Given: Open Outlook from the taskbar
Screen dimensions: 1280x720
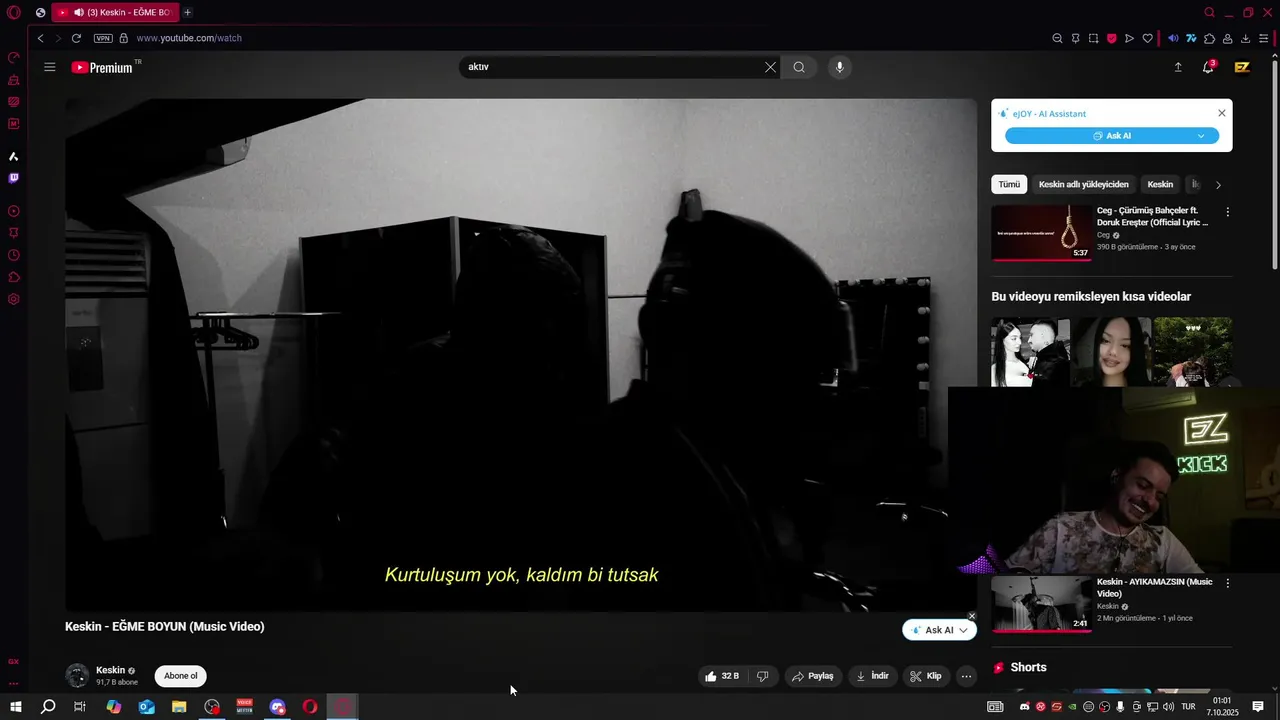Looking at the screenshot, I should 147,707.
